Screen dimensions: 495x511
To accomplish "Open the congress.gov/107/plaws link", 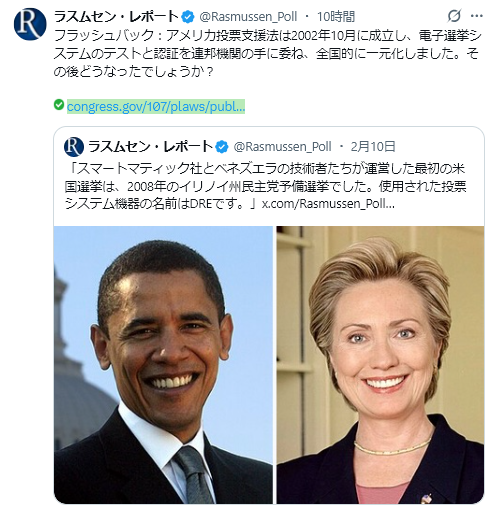I will click(156, 106).
